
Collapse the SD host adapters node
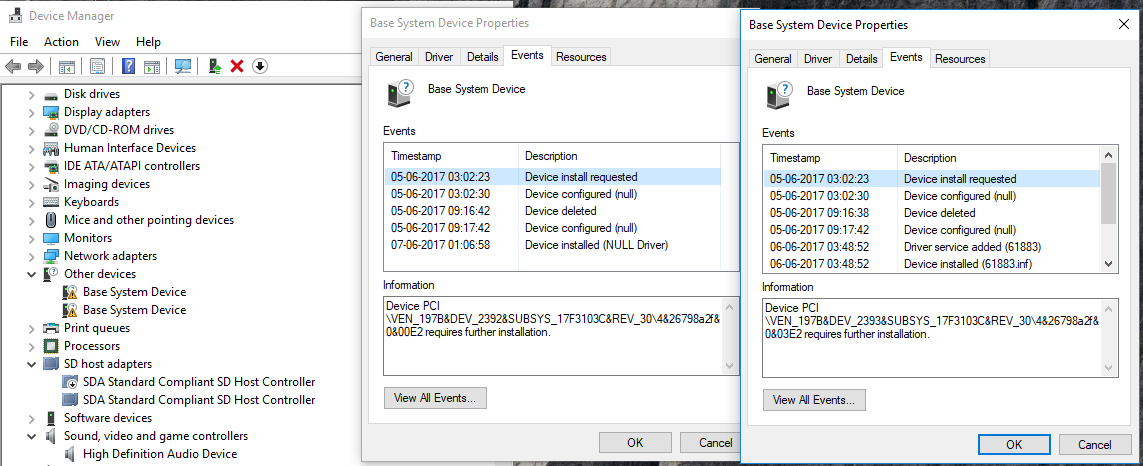[32, 364]
